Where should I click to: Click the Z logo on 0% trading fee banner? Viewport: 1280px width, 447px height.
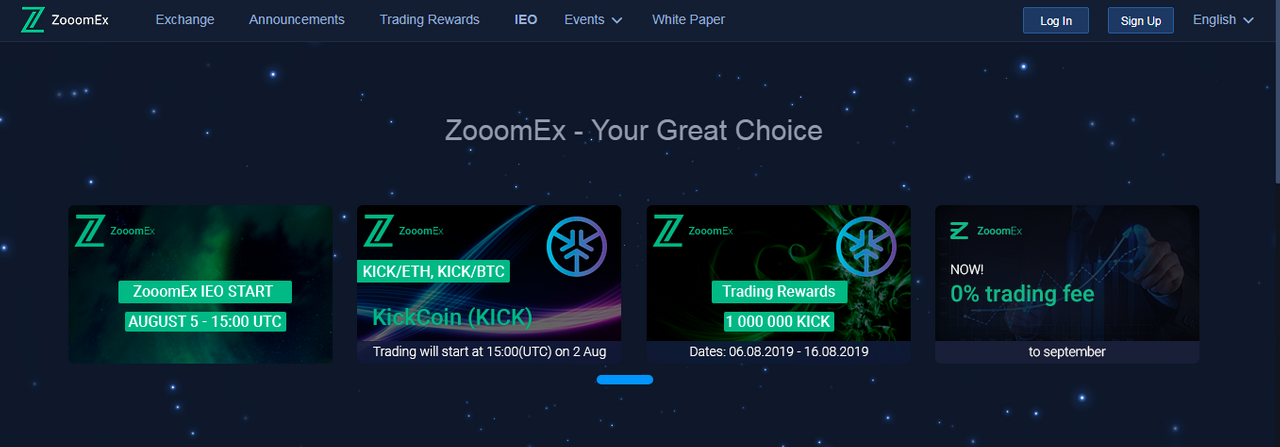[x=958, y=231]
